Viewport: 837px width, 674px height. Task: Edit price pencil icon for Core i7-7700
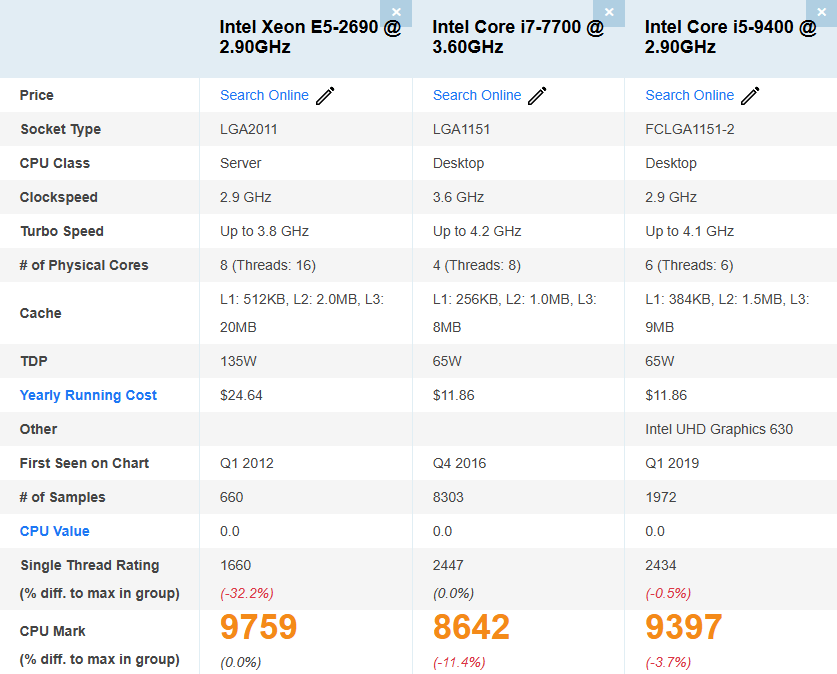(x=538, y=96)
